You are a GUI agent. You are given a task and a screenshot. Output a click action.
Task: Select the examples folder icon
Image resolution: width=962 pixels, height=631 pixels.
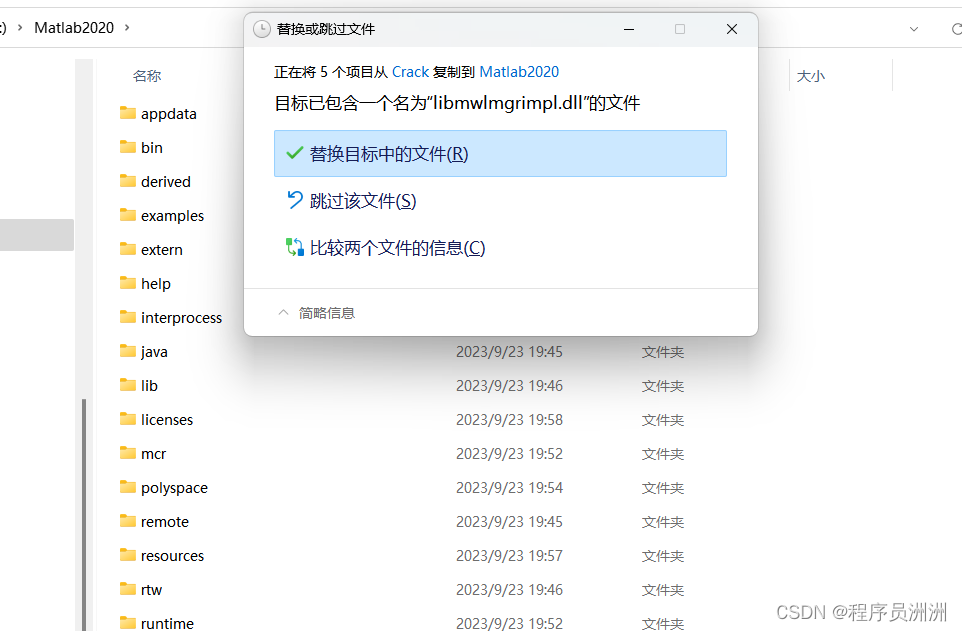pyautogui.click(x=128, y=215)
